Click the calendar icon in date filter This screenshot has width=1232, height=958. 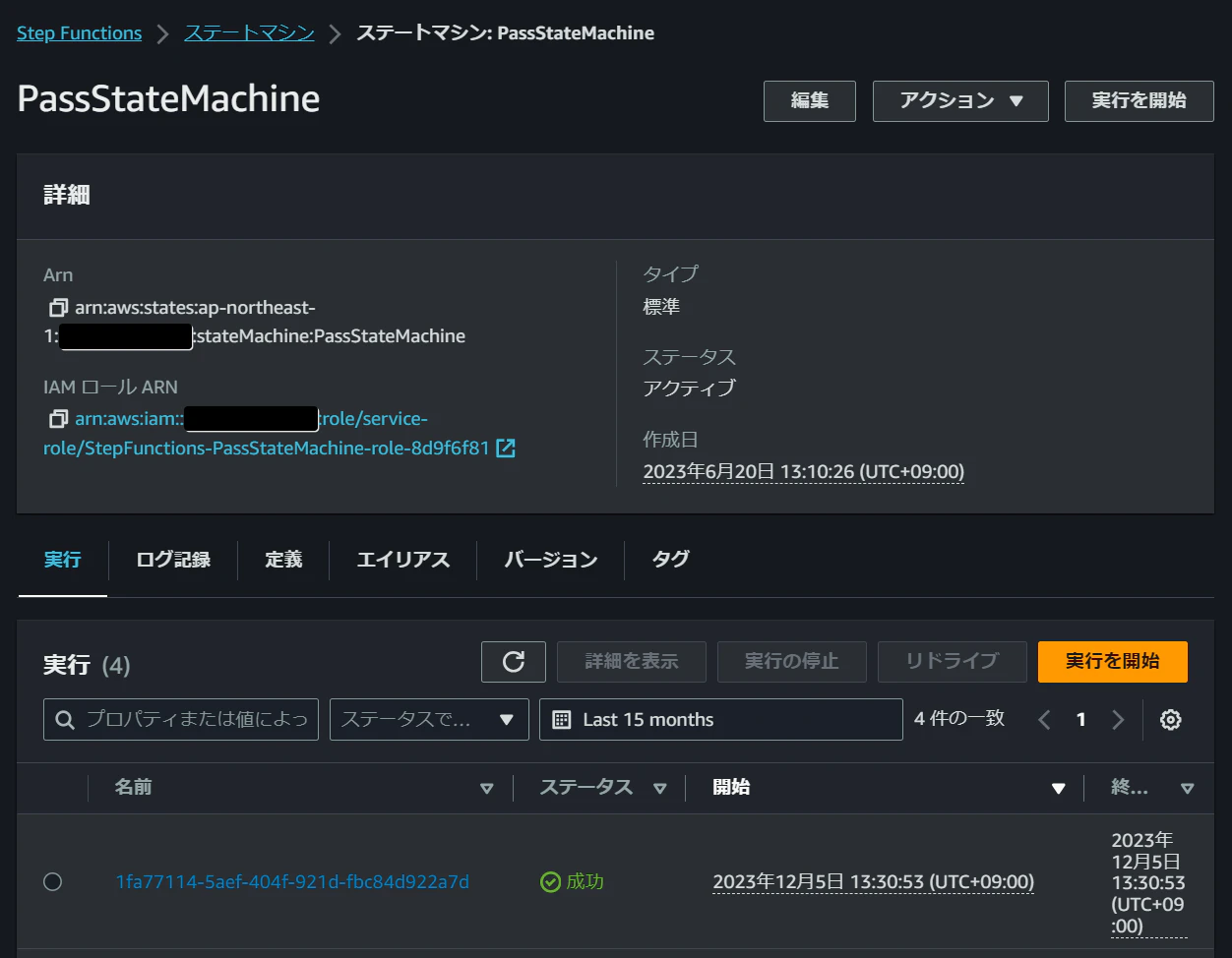click(562, 720)
